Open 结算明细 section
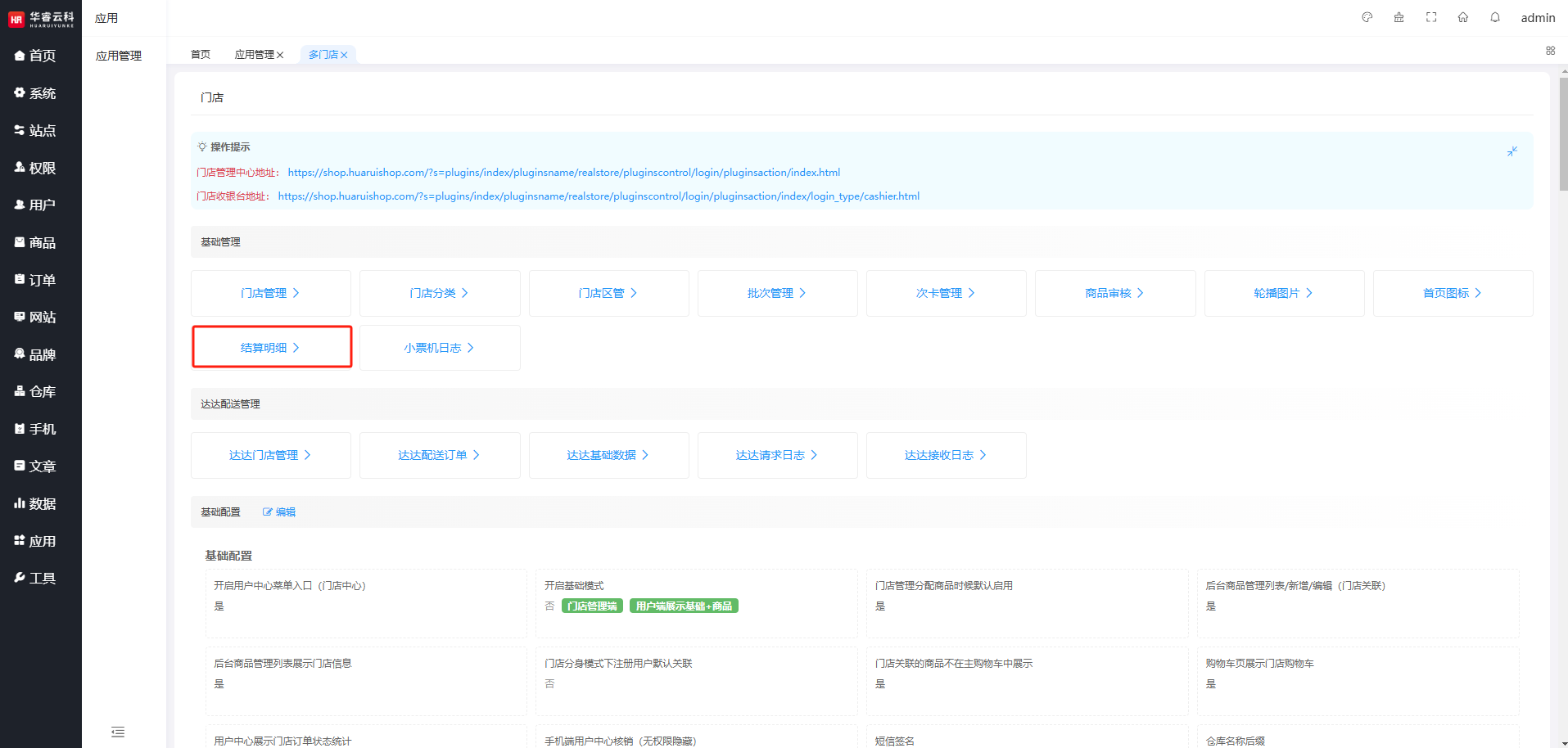This screenshot has height=748, width=1568. (x=271, y=348)
